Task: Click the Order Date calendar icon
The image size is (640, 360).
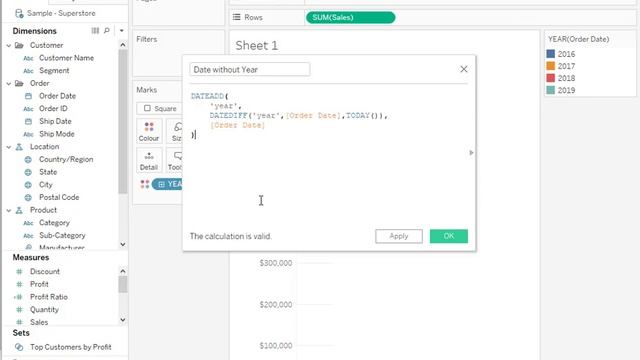Action: pos(28,96)
